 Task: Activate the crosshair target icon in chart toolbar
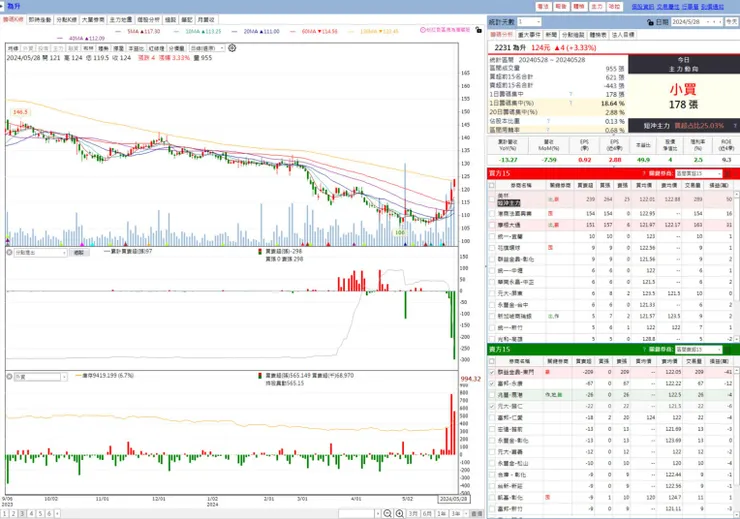coord(232,48)
